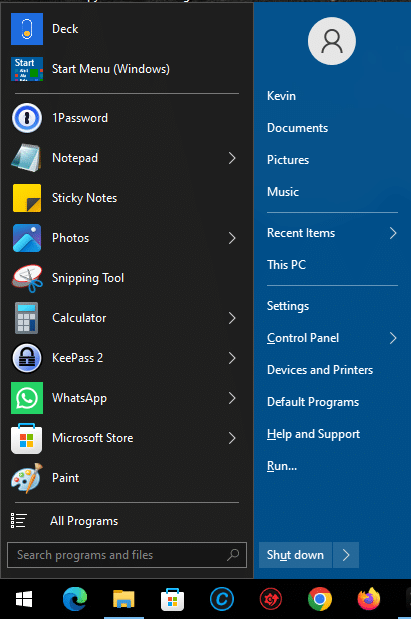
Task: Expand the Control Panel submenu arrow
Action: pos(393,338)
